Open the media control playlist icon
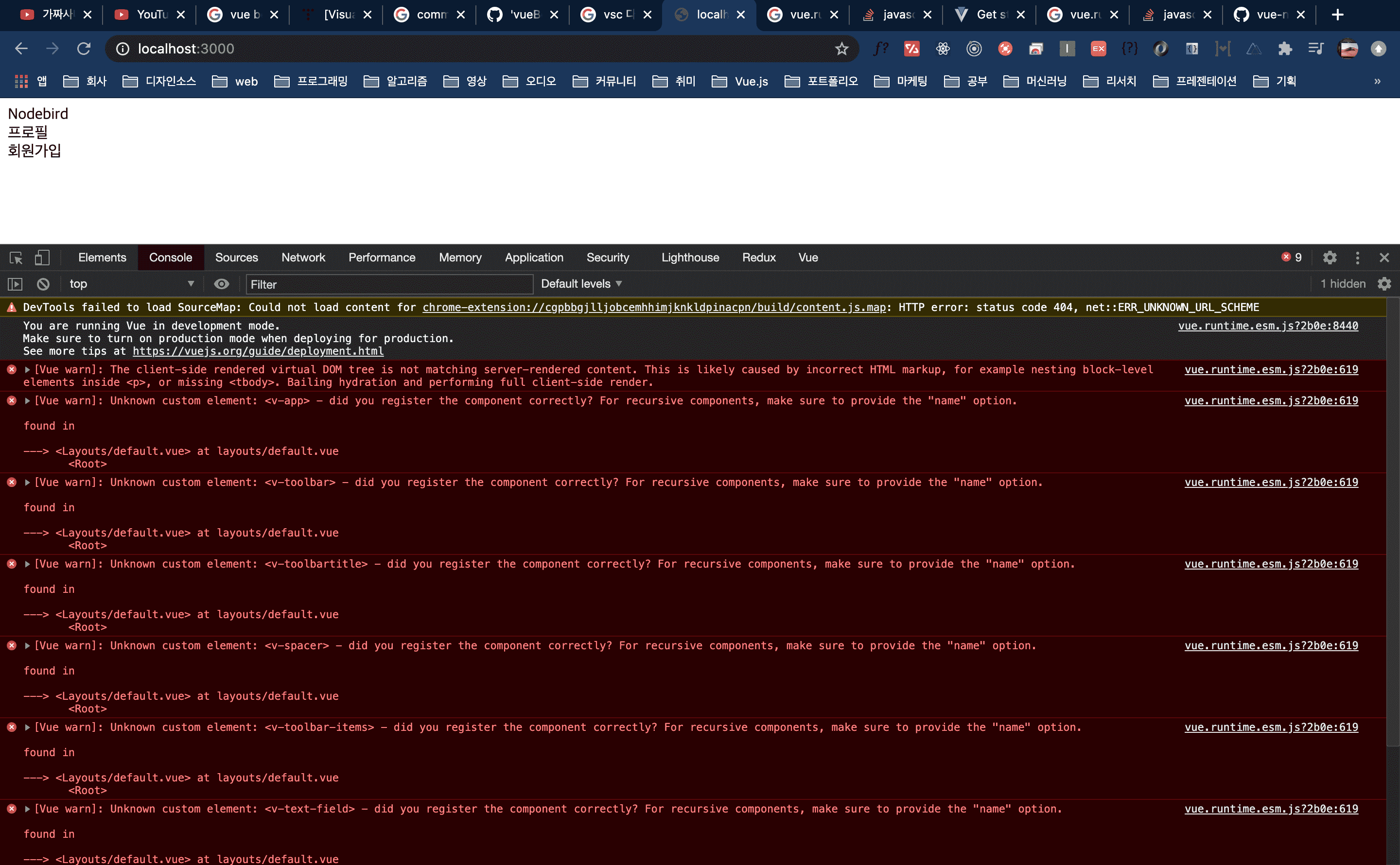1400x865 pixels. [x=1316, y=49]
